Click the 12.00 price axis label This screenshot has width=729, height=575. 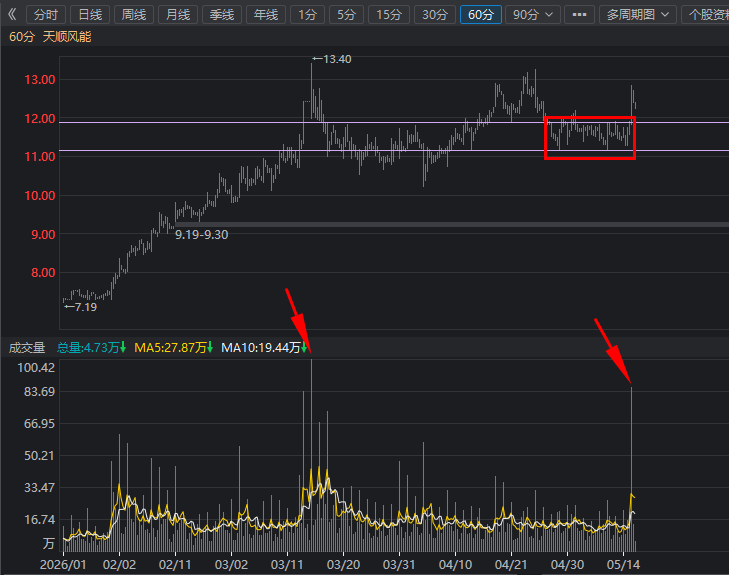click(40, 119)
